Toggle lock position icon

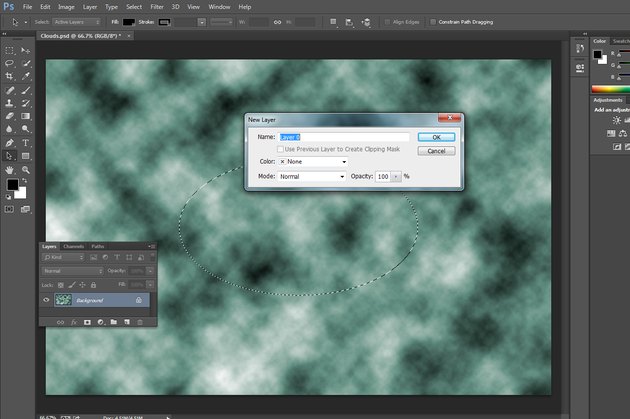pos(82,285)
